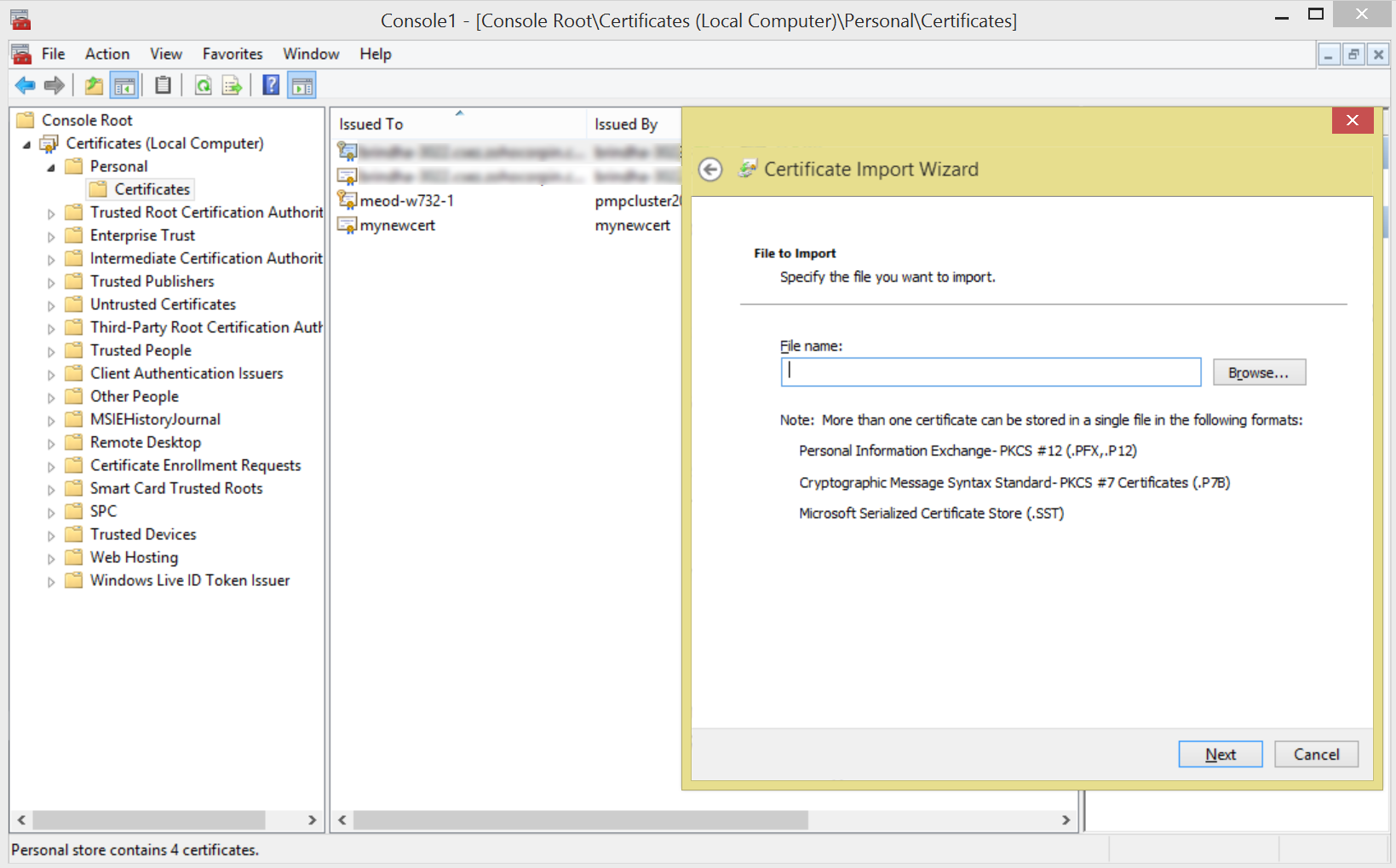Open Help with the question mark icon
Viewport: 1396px width, 868px height.
tap(271, 85)
